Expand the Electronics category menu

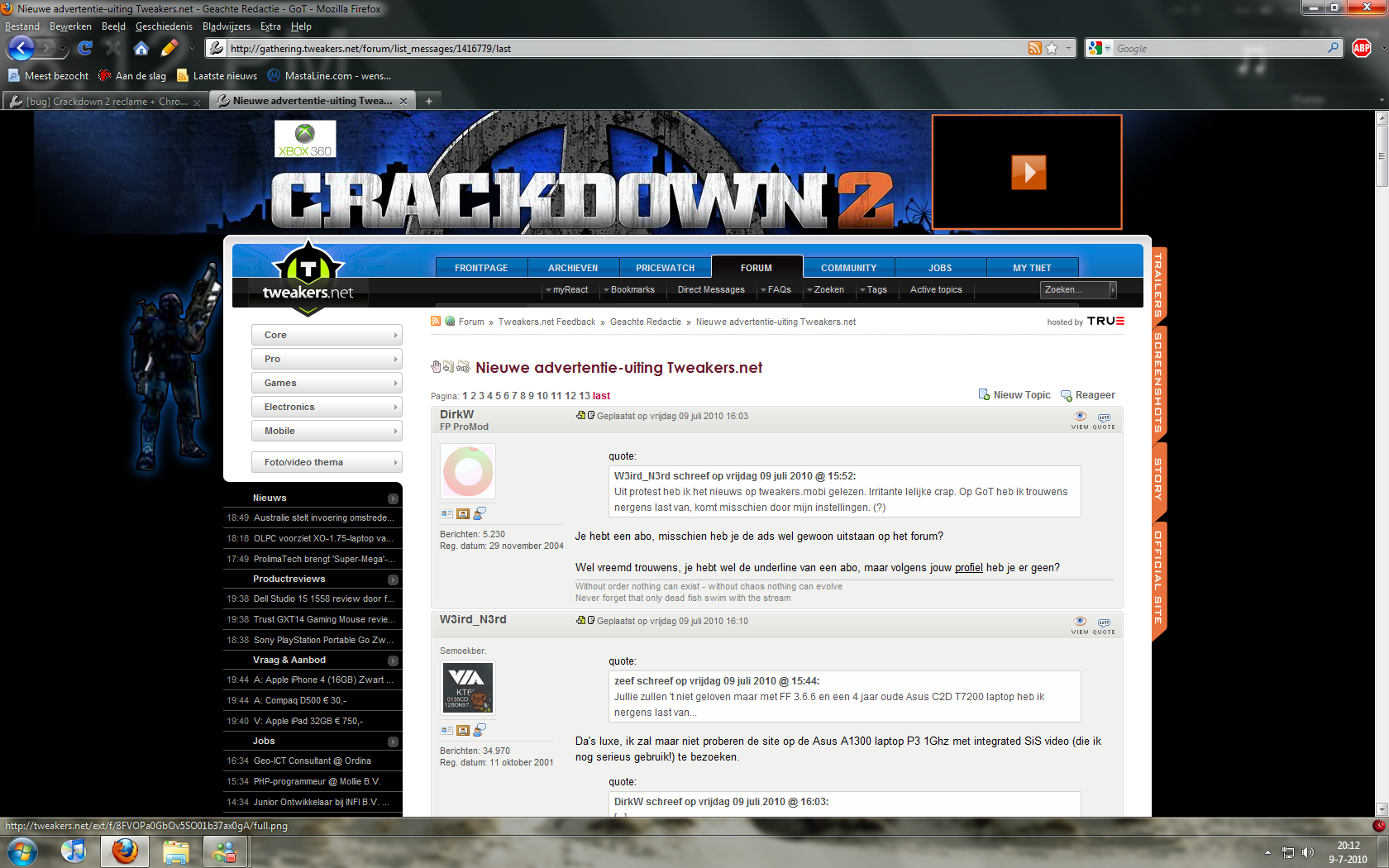[x=327, y=407]
